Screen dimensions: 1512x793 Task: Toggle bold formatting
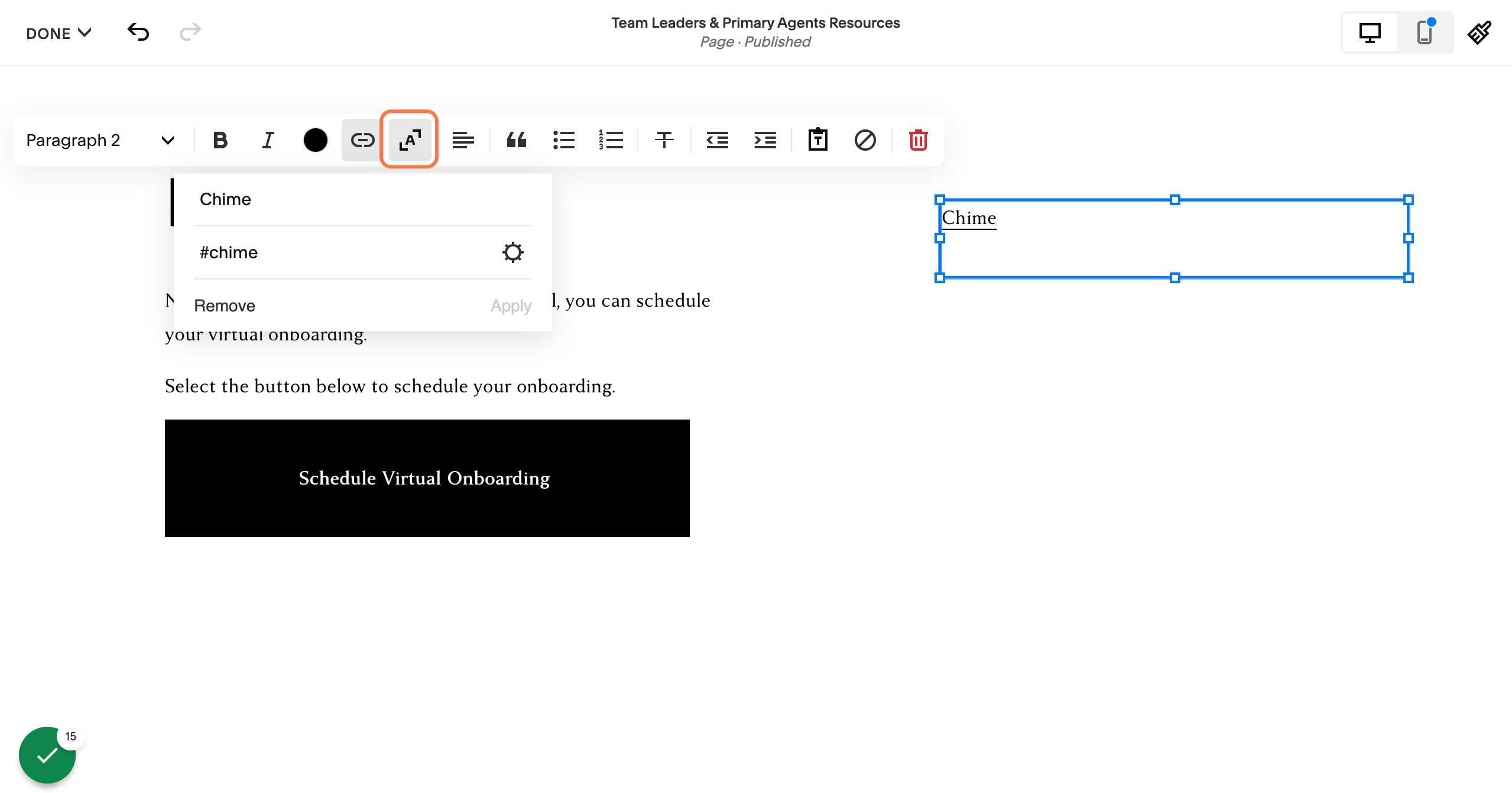pyautogui.click(x=220, y=140)
